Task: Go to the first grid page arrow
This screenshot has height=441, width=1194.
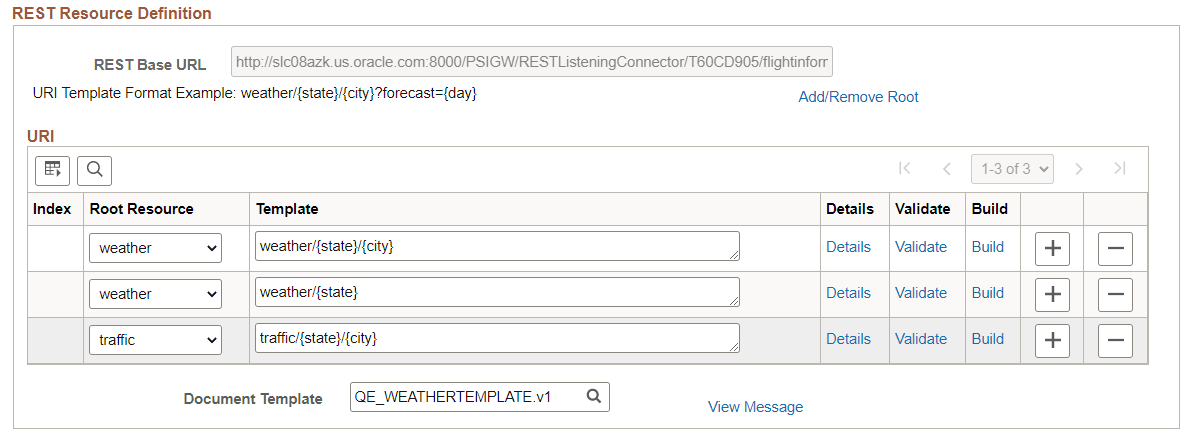Action: 905,169
